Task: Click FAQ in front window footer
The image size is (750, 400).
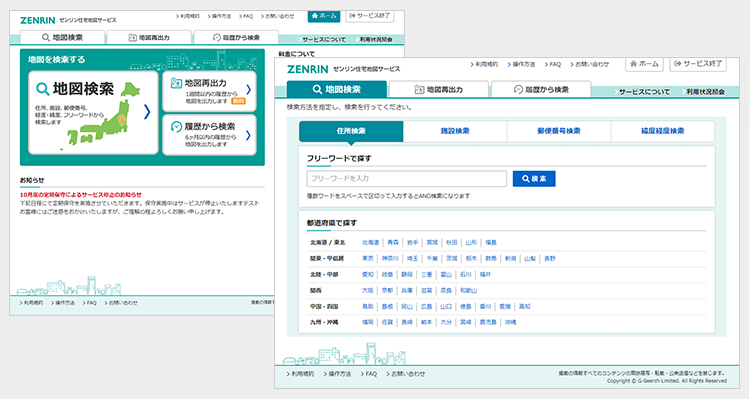Action: tap(369, 374)
